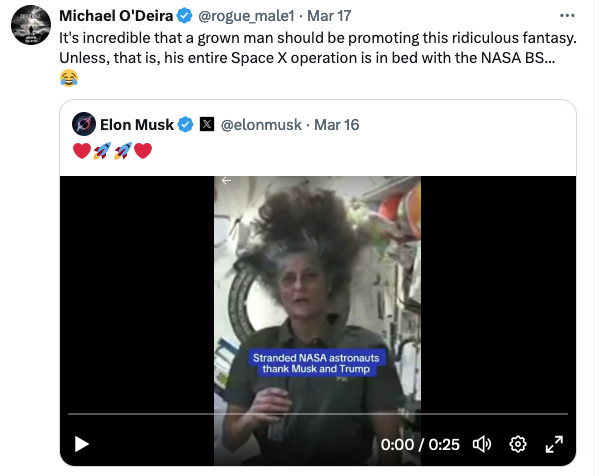Click the Mar 16 timestamp on quoted tweet
This screenshot has height=476, width=600.
click(x=337, y=125)
